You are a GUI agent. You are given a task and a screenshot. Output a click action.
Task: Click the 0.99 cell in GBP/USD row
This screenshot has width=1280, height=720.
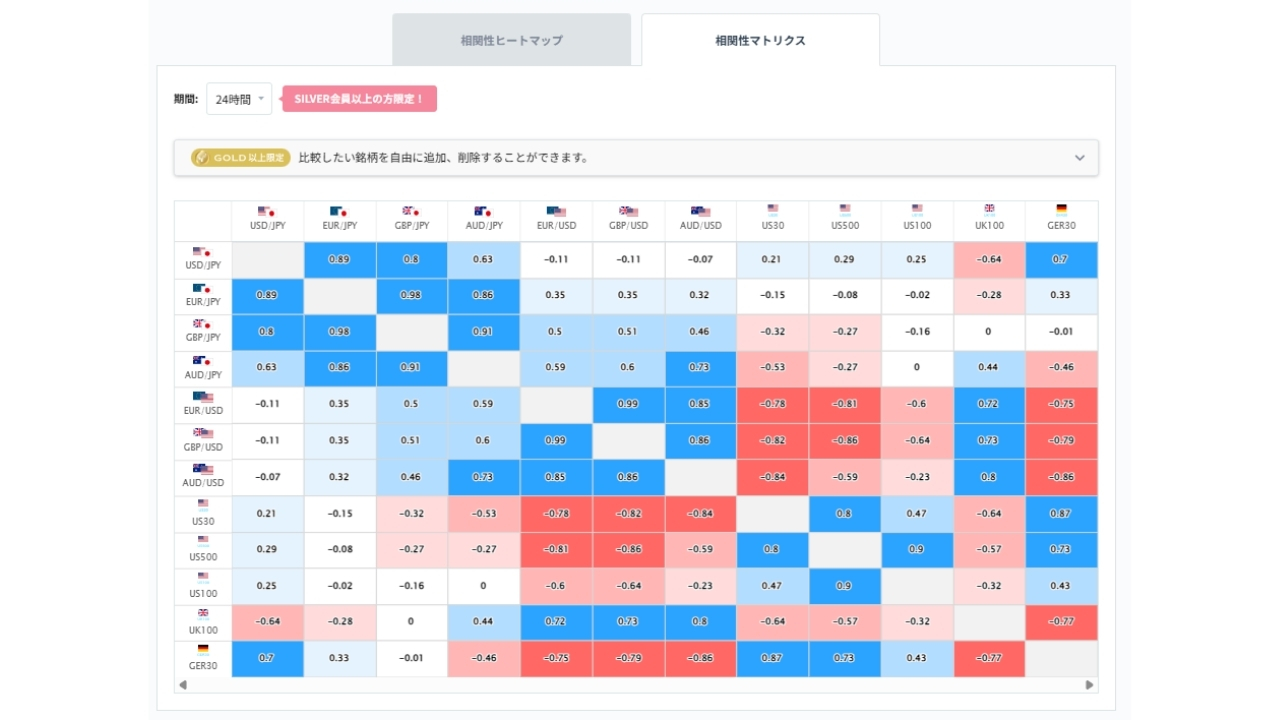pyautogui.click(x=556, y=441)
